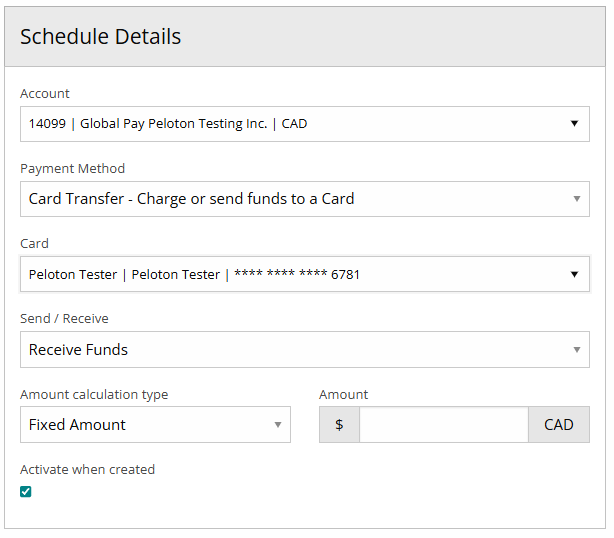The height and width of the screenshot is (538, 614).
Task: Open the Account dropdown field
Action: pyautogui.click(x=290, y=124)
